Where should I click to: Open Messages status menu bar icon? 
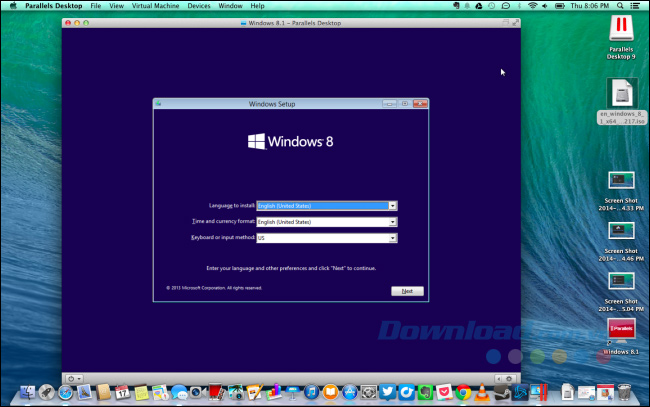[x=505, y=6]
